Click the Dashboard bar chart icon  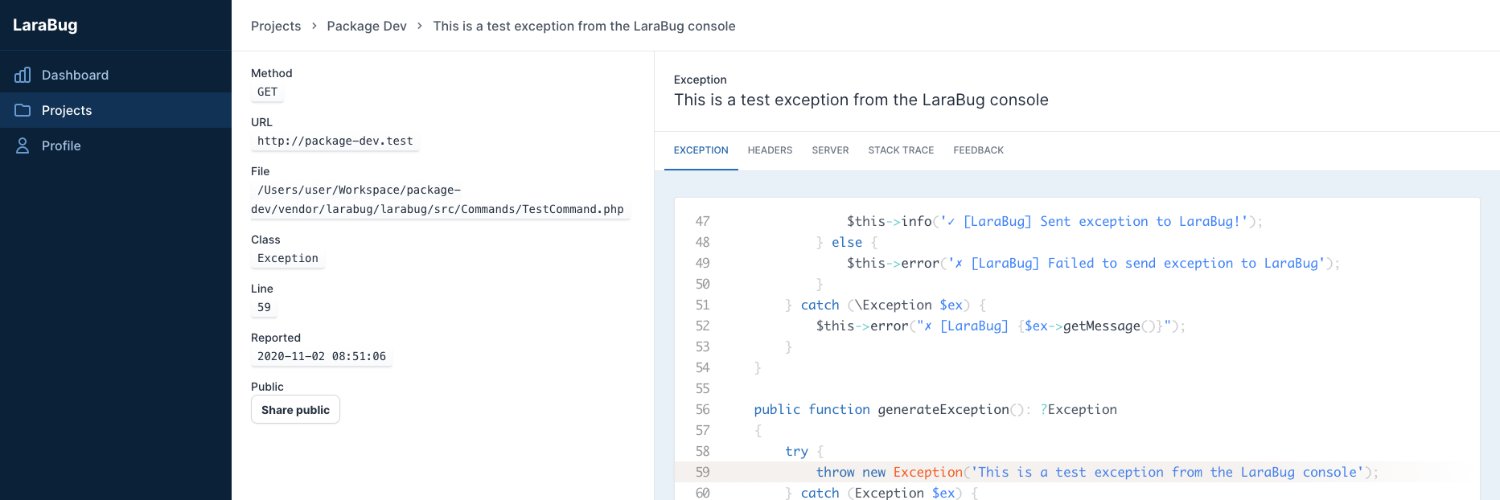coord(22,75)
